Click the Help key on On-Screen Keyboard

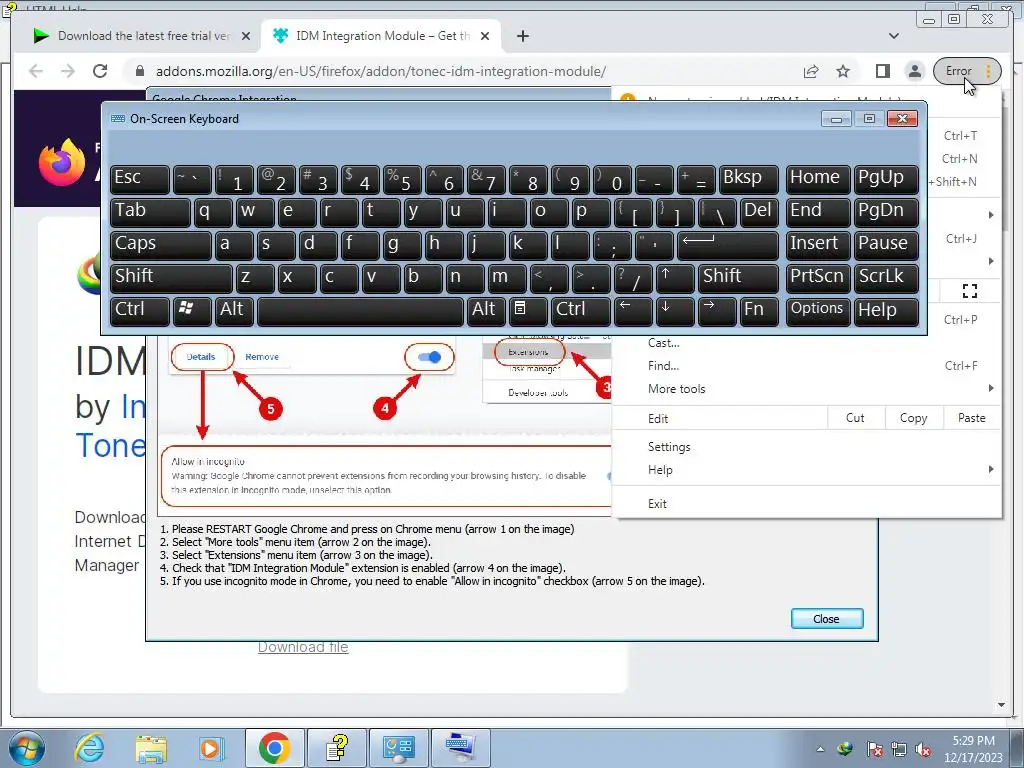[886, 310]
